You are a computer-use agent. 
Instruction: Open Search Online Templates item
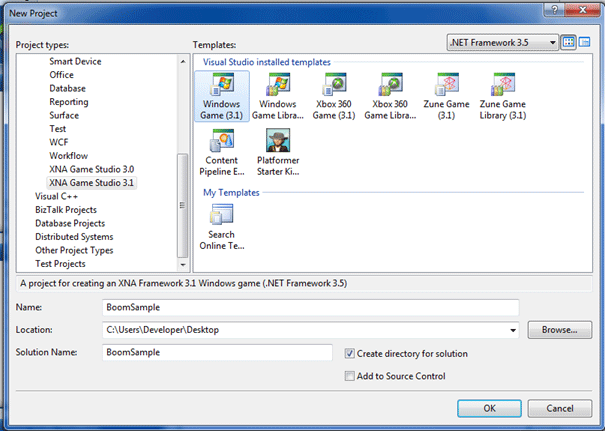click(x=222, y=227)
